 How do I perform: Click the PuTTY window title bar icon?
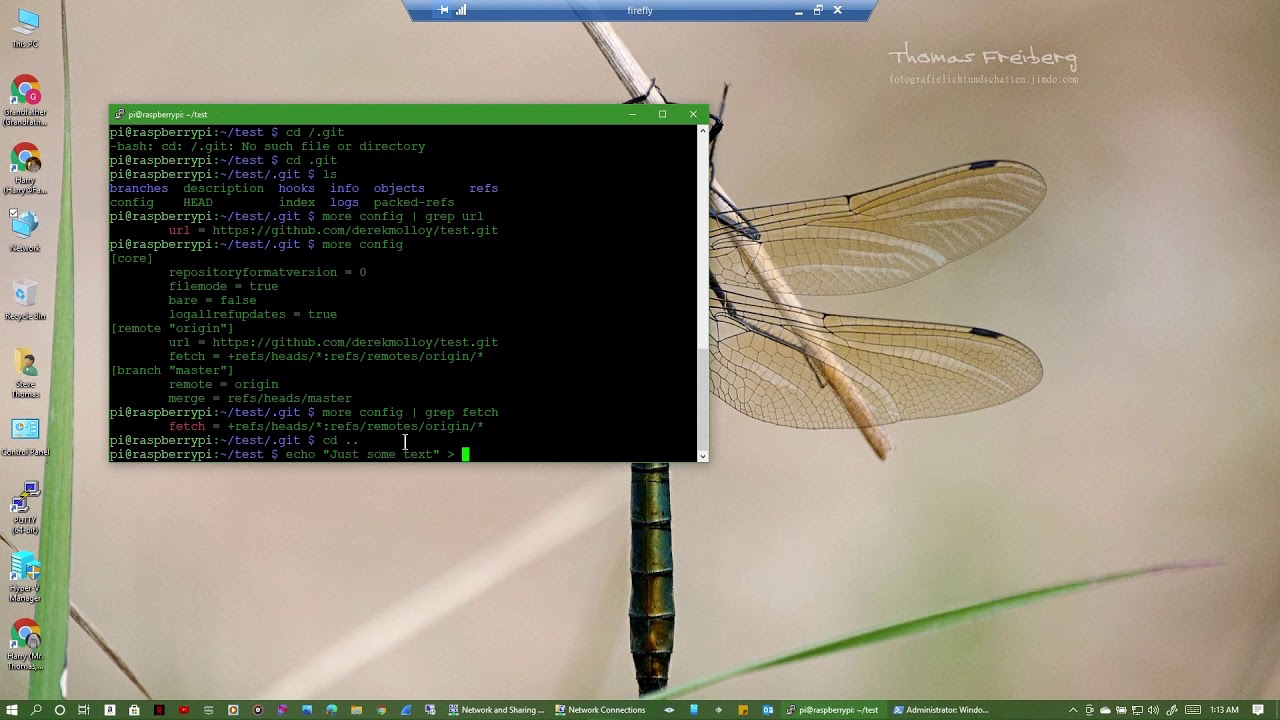pos(119,114)
